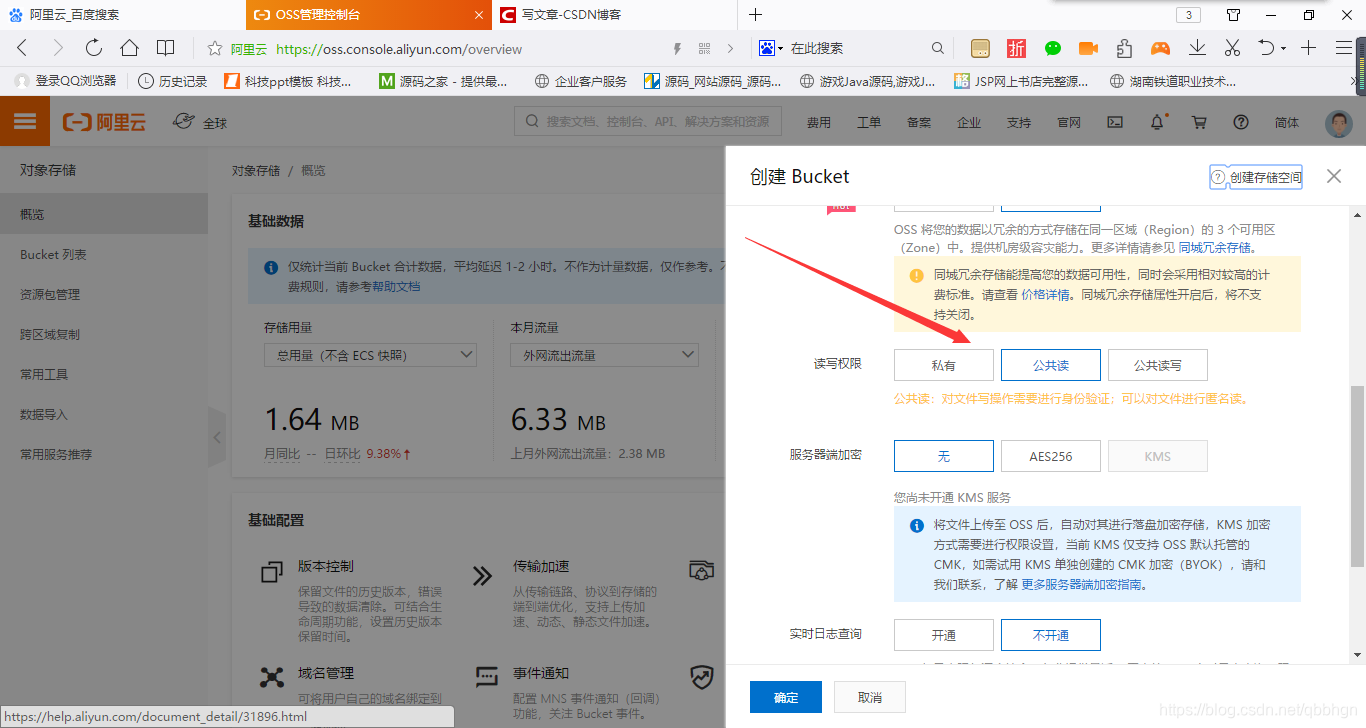Viewport: 1366px width, 728px height.
Task: Open the orange video camera extension
Action: click(1088, 48)
